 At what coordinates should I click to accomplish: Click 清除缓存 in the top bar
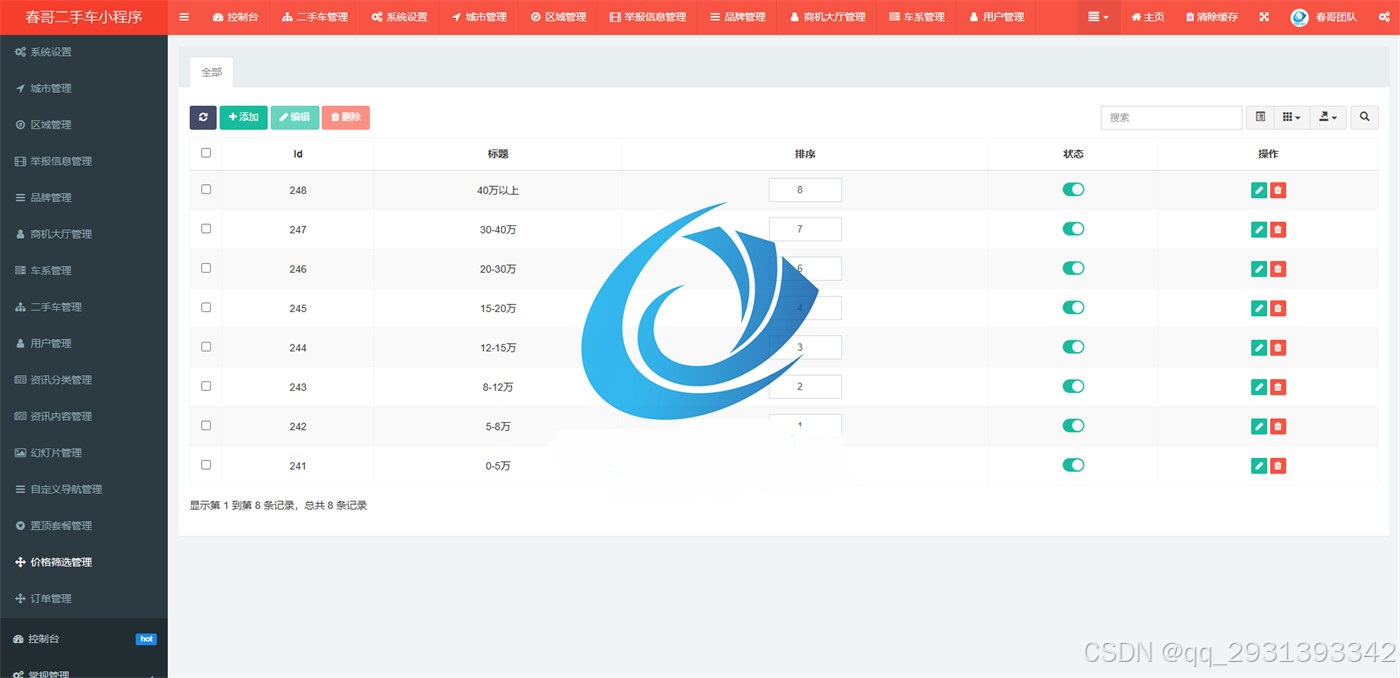point(1211,17)
